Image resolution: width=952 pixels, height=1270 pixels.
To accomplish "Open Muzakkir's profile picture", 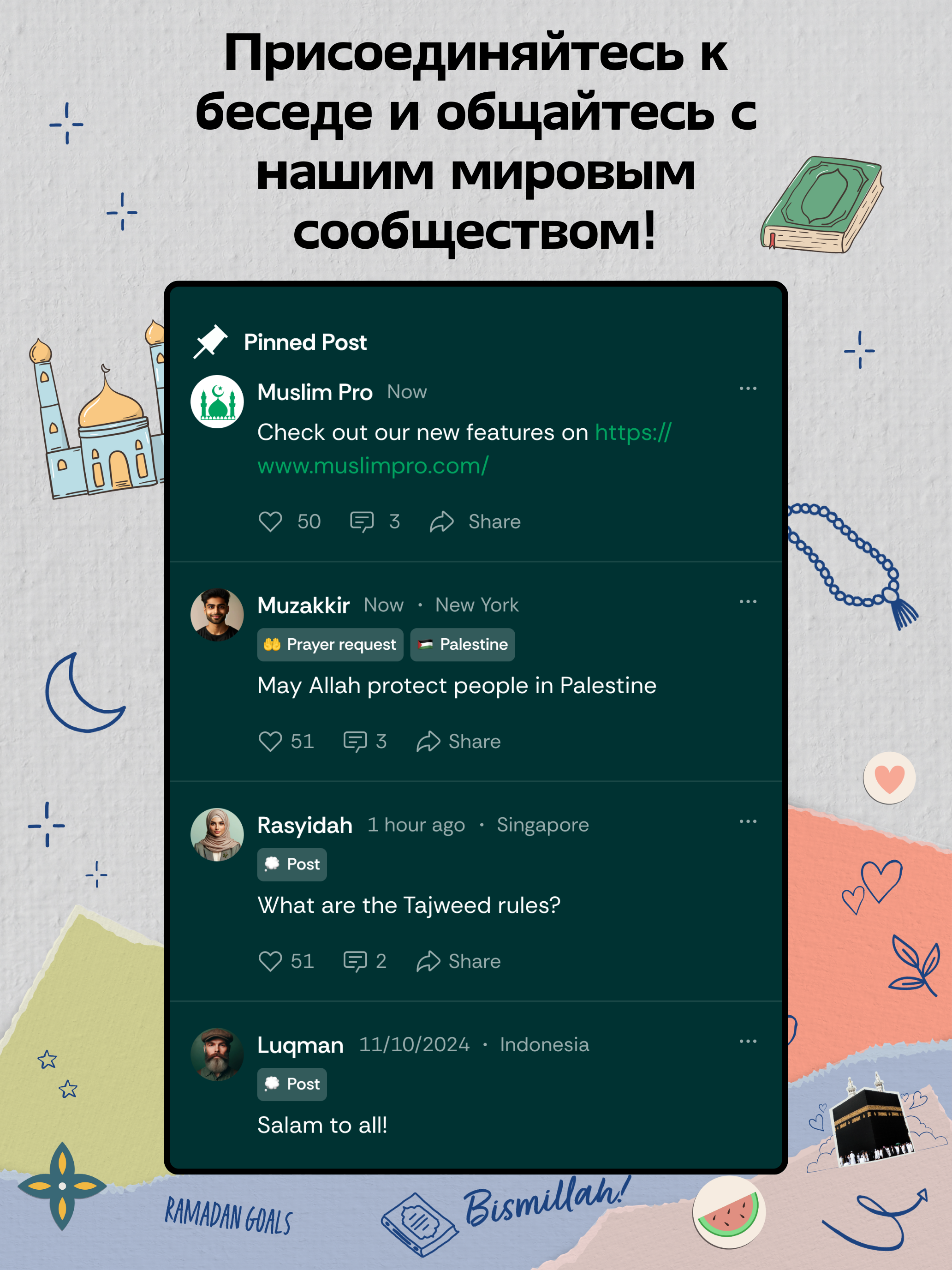I will pos(217,615).
